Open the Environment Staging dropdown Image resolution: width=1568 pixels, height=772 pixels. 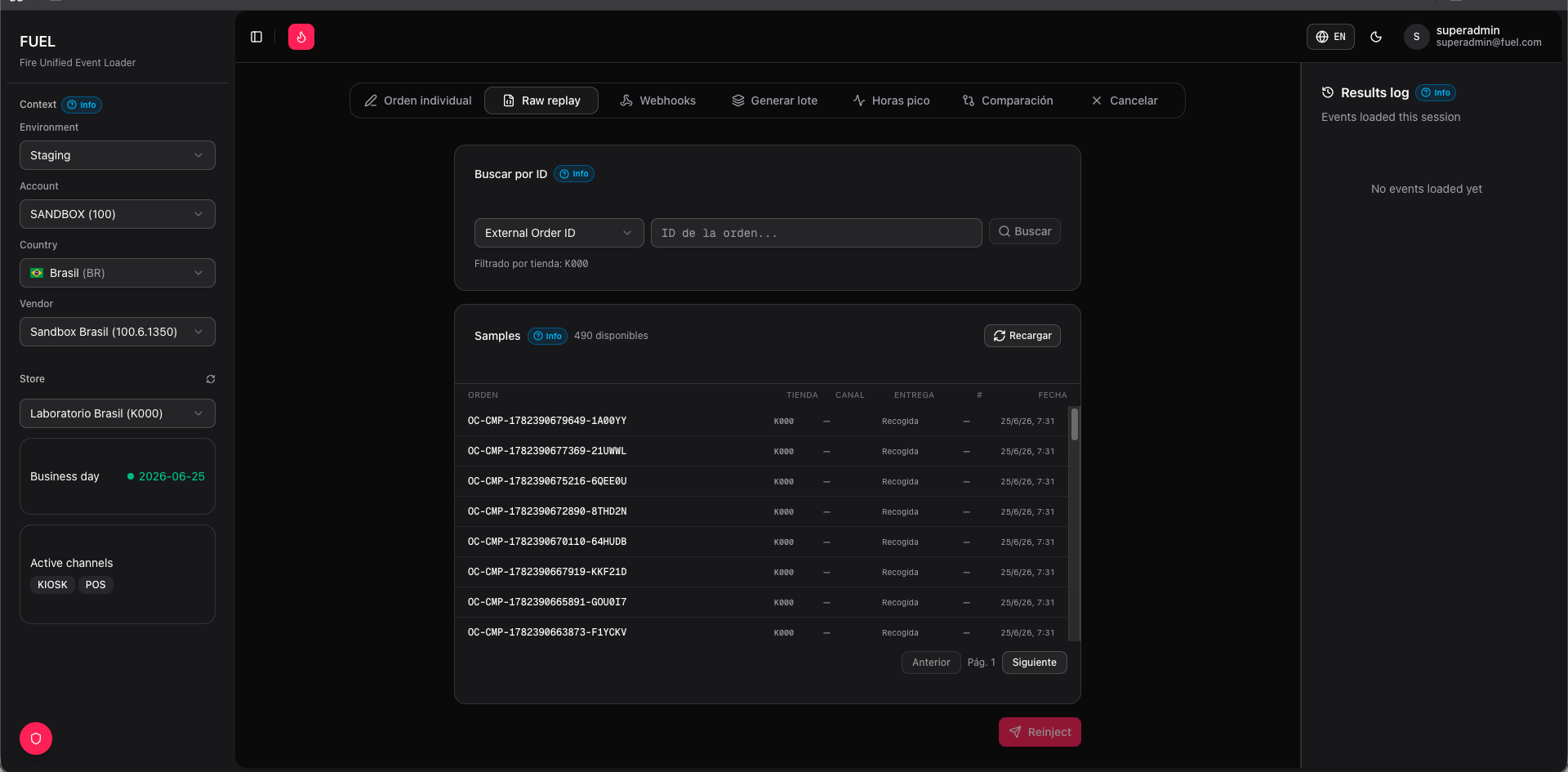pyautogui.click(x=118, y=155)
